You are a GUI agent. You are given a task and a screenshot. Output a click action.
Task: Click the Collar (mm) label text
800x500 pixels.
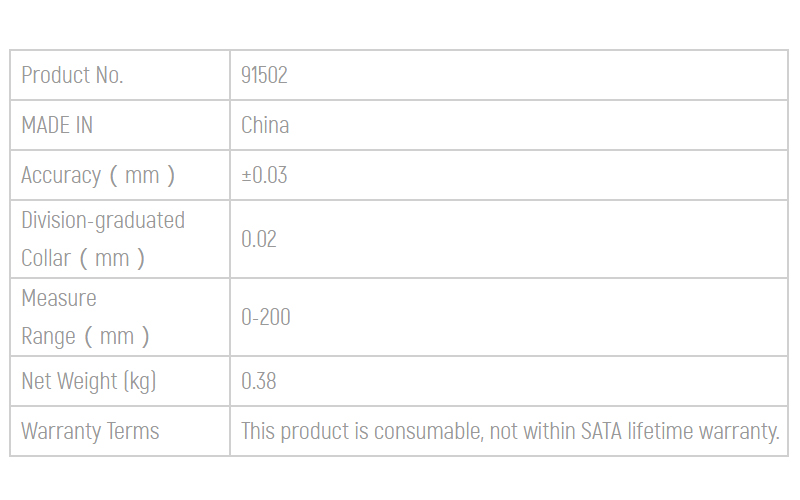tap(83, 258)
